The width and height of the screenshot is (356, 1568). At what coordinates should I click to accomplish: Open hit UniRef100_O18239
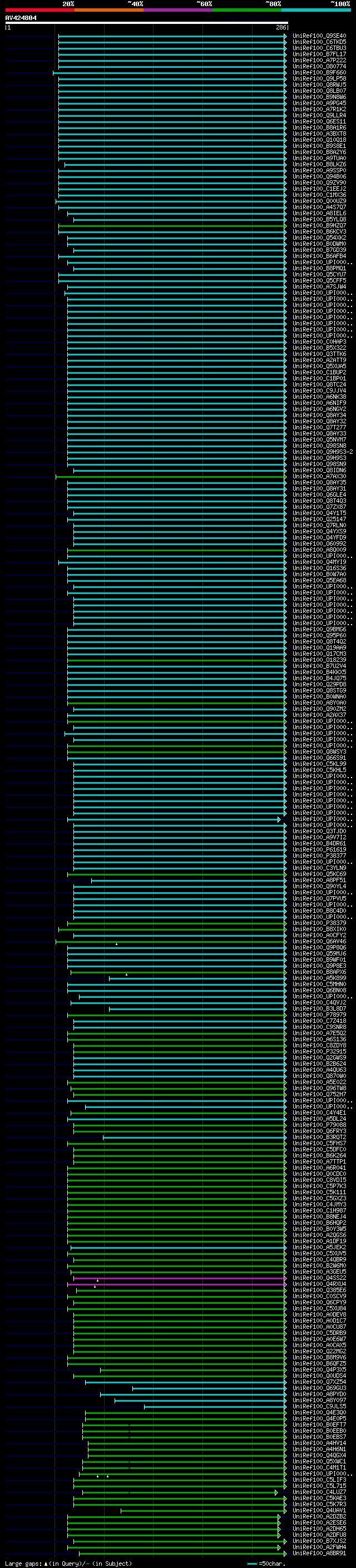[x=319, y=660]
